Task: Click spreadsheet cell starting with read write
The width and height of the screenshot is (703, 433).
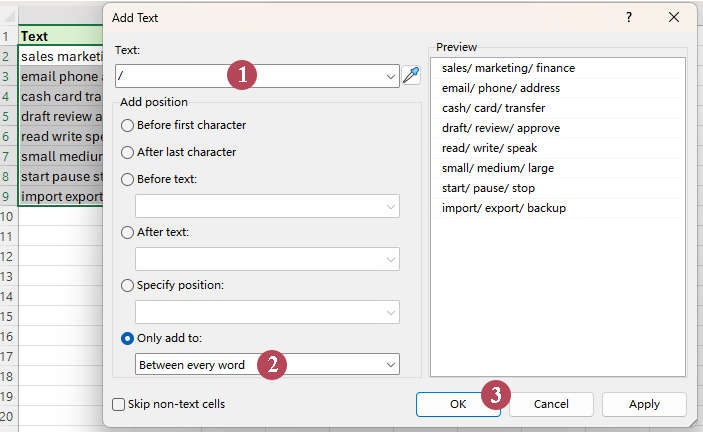Action: 61,136
